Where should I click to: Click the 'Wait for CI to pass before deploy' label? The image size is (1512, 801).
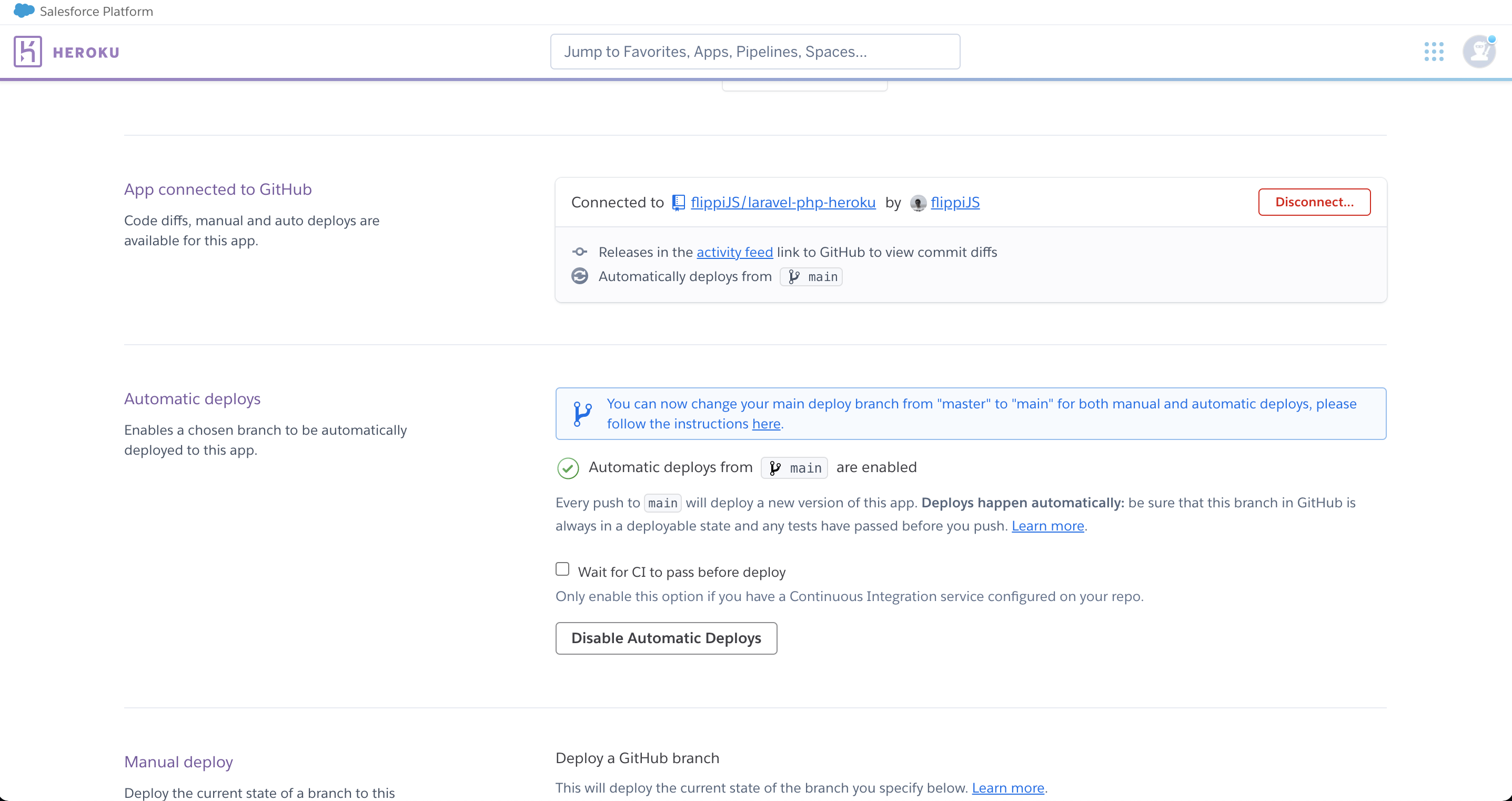point(681,572)
